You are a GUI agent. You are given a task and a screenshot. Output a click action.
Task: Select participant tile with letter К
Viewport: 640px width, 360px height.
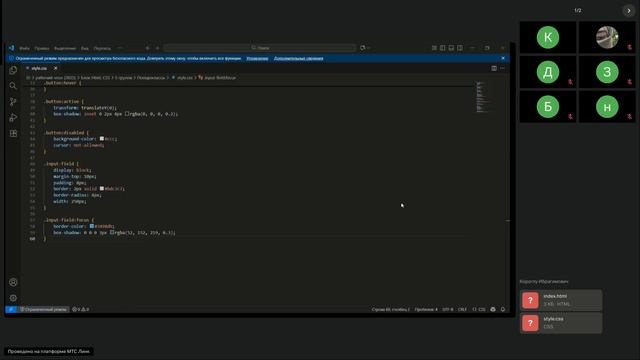[x=548, y=38]
